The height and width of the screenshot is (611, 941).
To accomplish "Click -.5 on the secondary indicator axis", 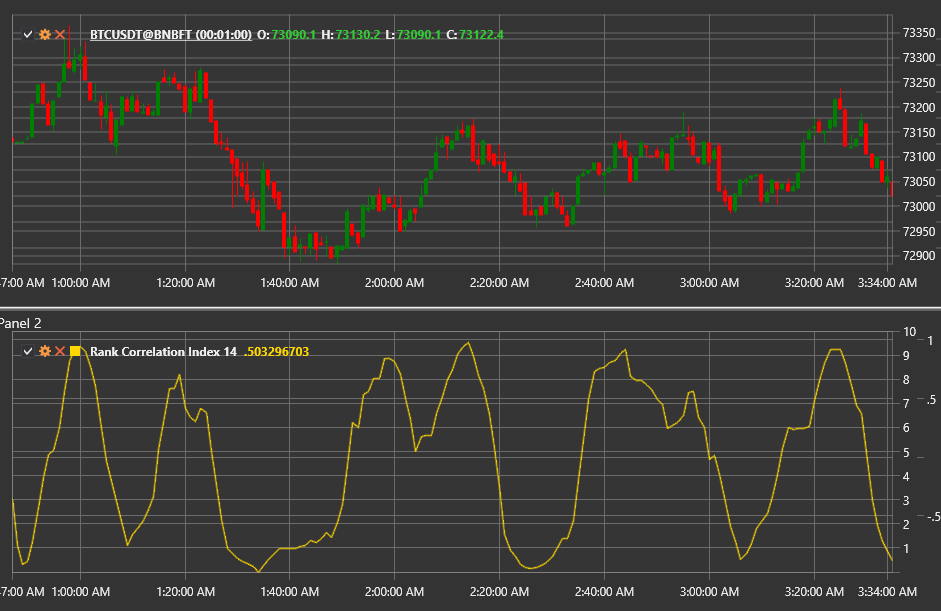I will [x=933, y=517].
